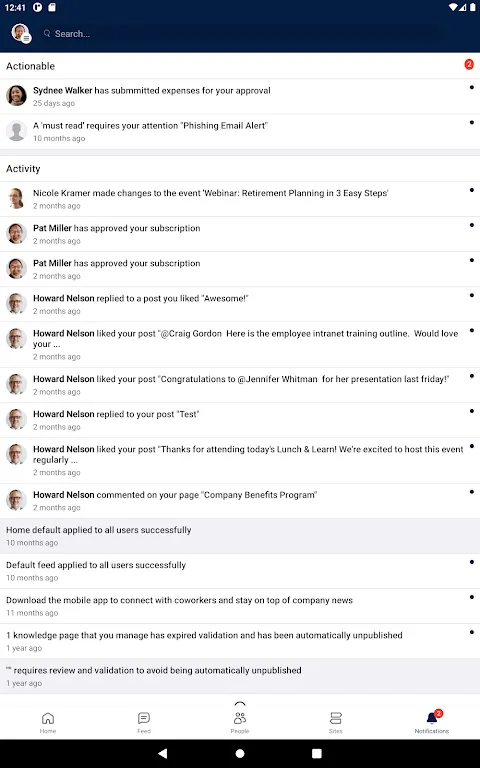The height and width of the screenshot is (768, 480).
Task: Open the Company Benefits Program comment notification
Action: (x=240, y=501)
